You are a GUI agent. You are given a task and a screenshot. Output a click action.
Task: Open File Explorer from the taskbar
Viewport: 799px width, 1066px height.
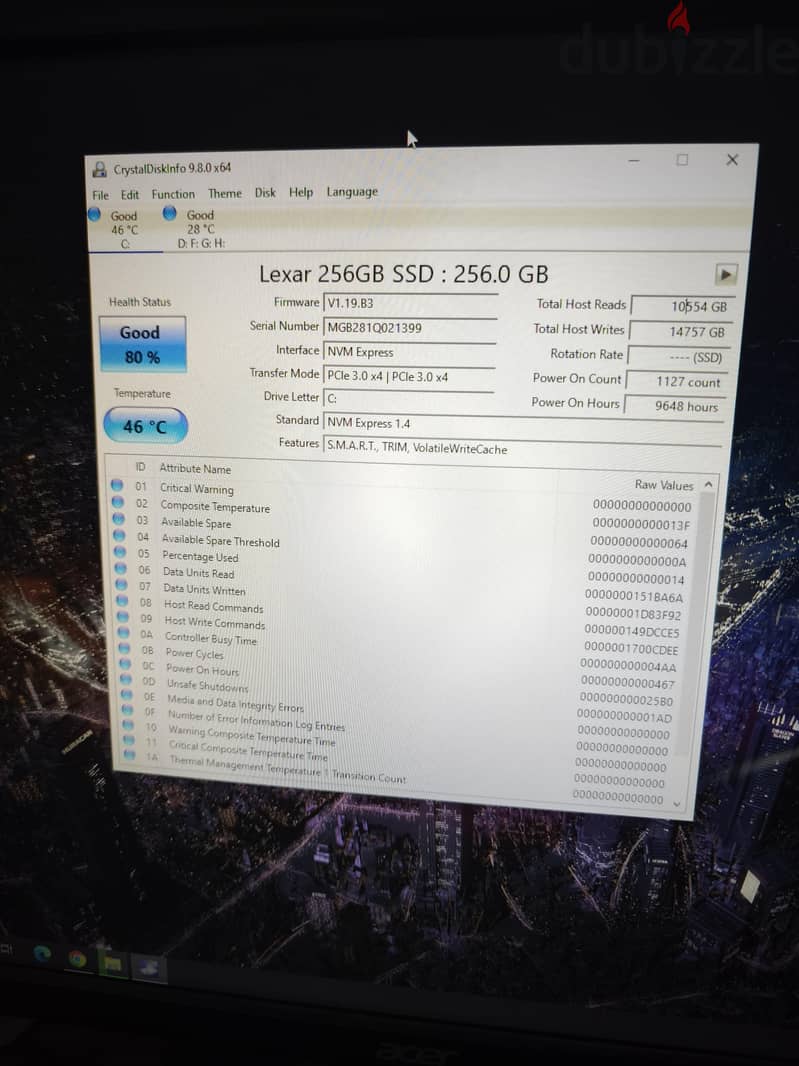pyautogui.click(x=113, y=963)
